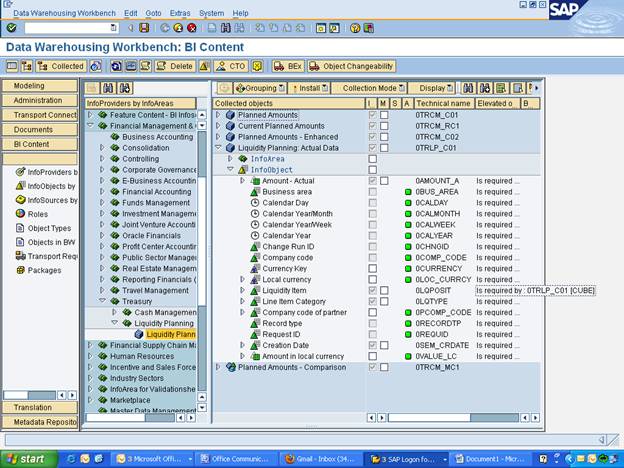Open the Data Warehousing Workbench menu
This screenshot has width=624, height=468.
coord(64,13)
